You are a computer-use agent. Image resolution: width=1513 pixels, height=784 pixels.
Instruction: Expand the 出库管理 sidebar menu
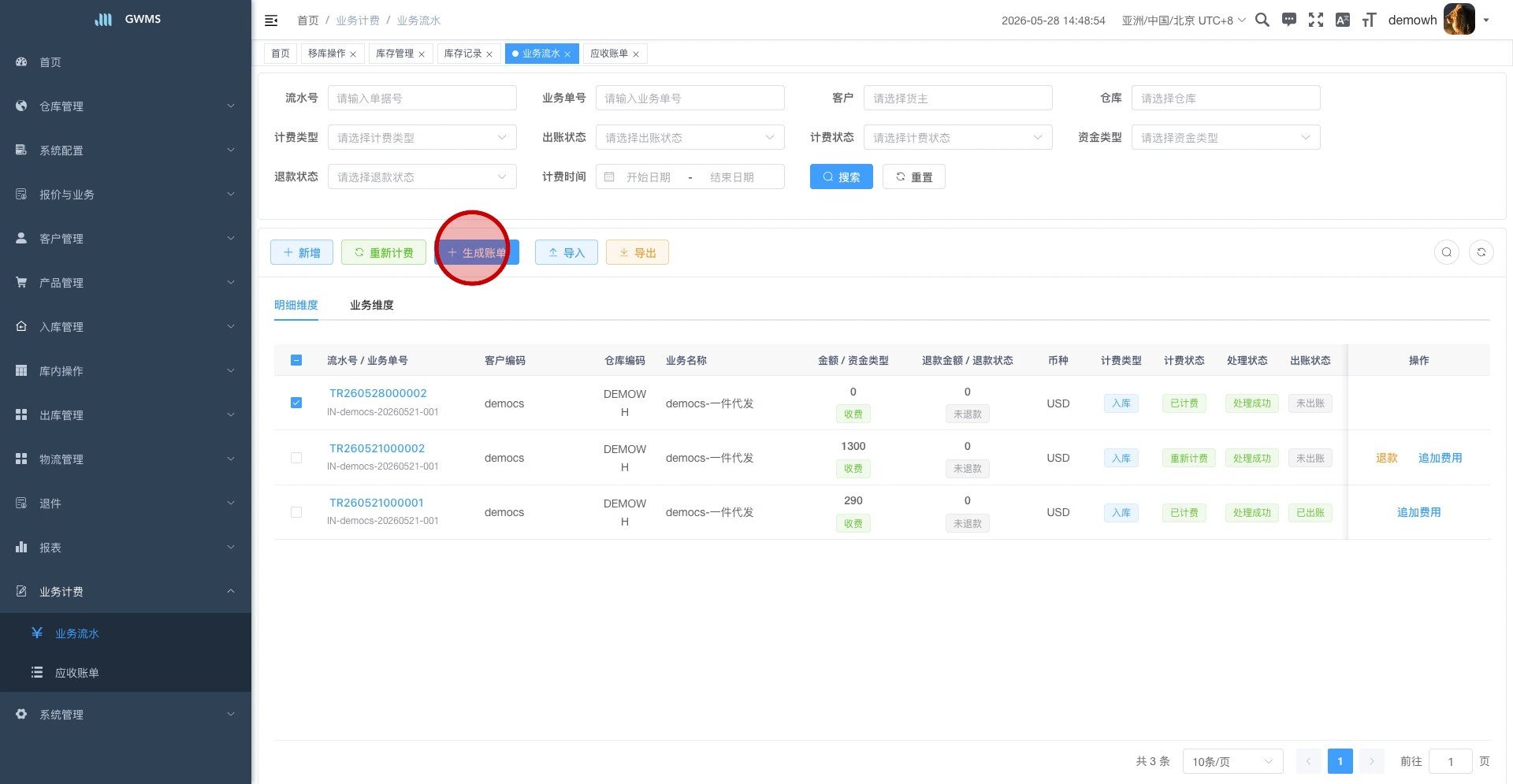[126, 414]
